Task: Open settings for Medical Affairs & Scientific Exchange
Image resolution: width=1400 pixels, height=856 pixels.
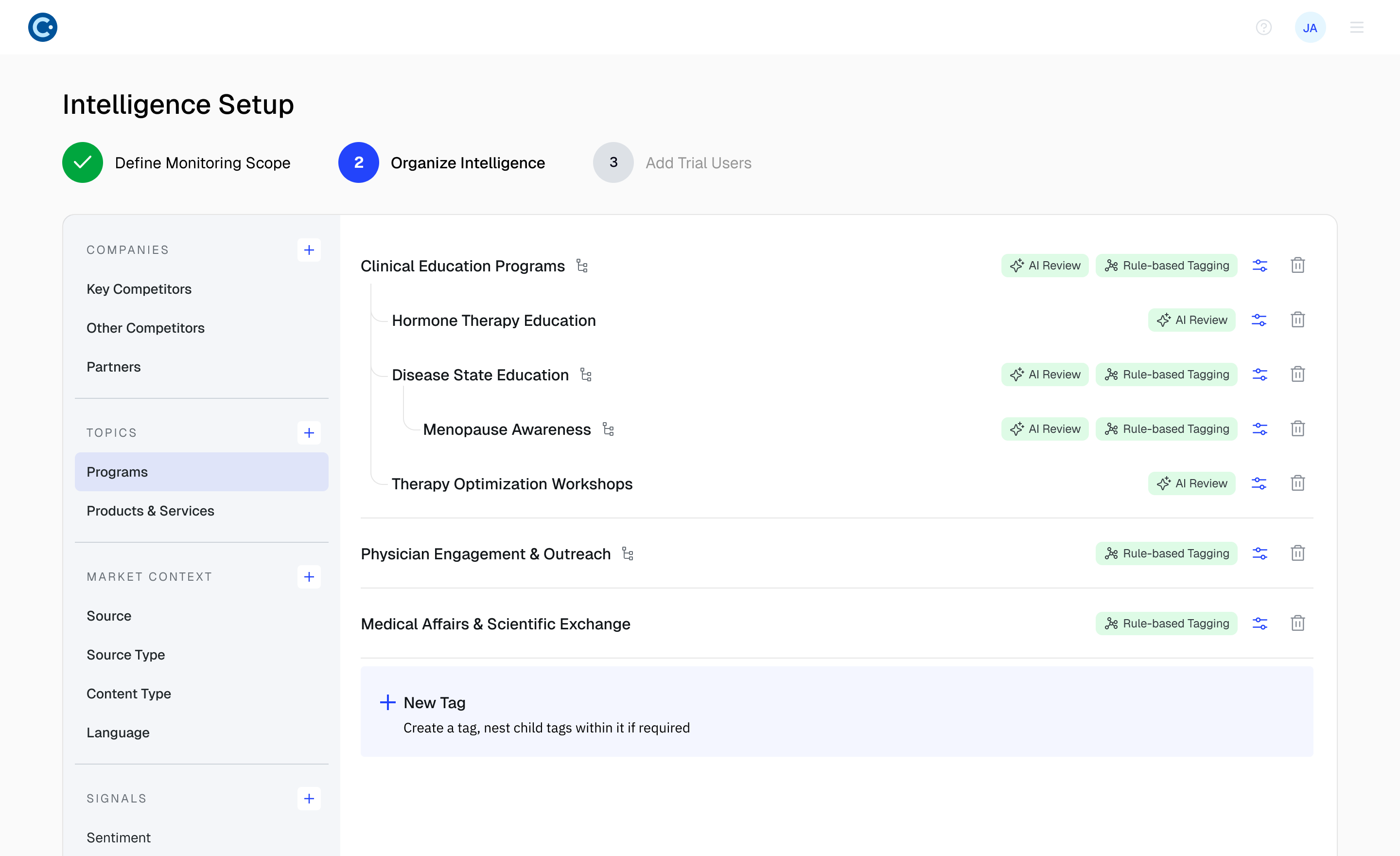Action: coord(1260,624)
